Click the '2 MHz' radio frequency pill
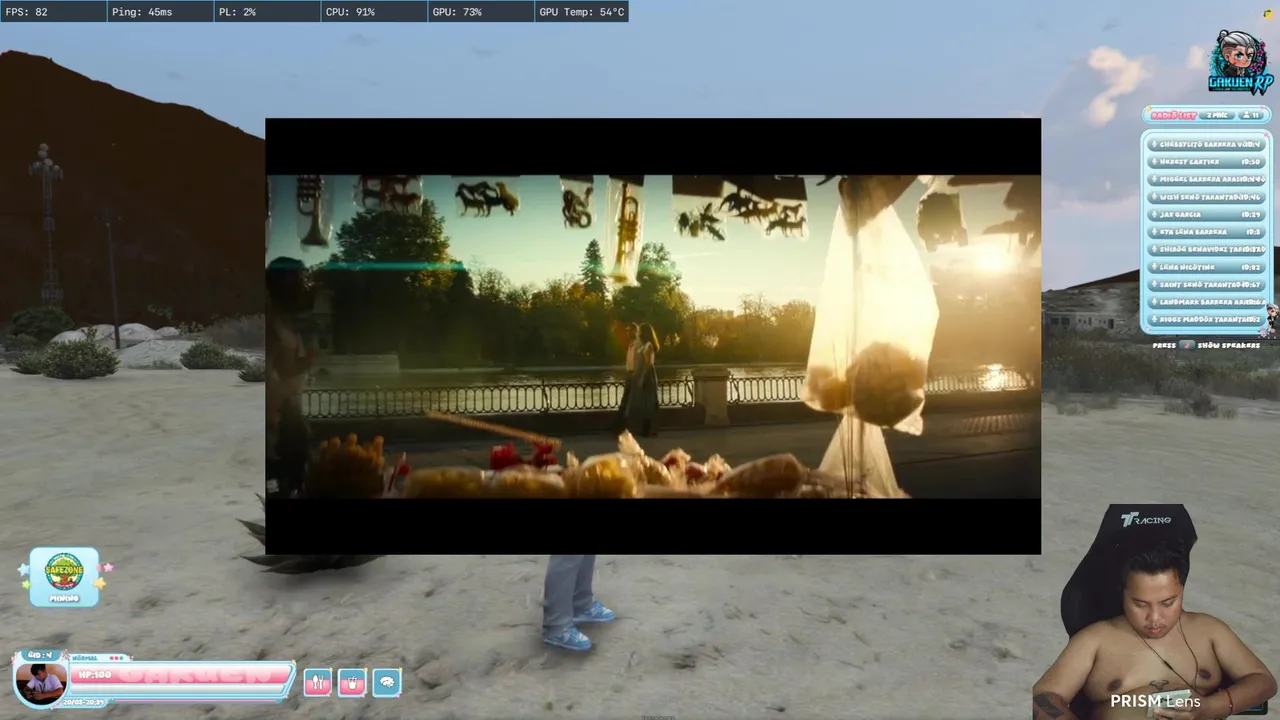The height and width of the screenshot is (720, 1280). click(x=1217, y=115)
